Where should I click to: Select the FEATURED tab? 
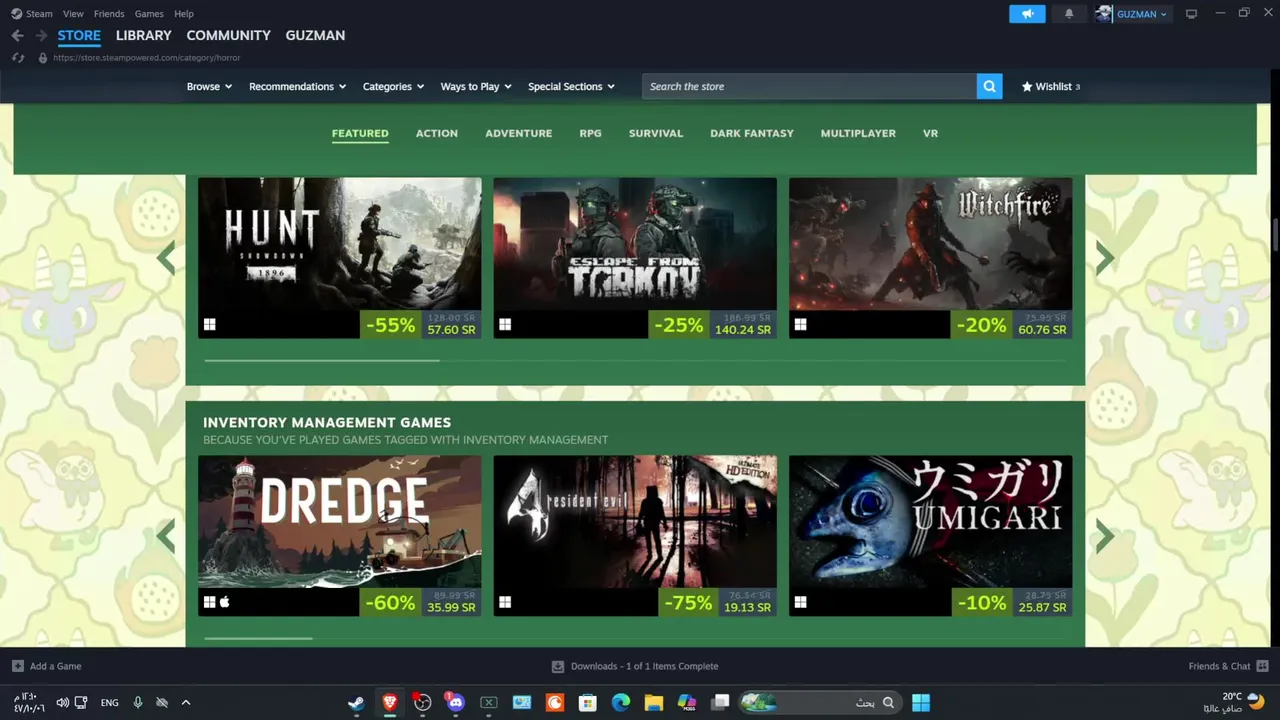360,133
